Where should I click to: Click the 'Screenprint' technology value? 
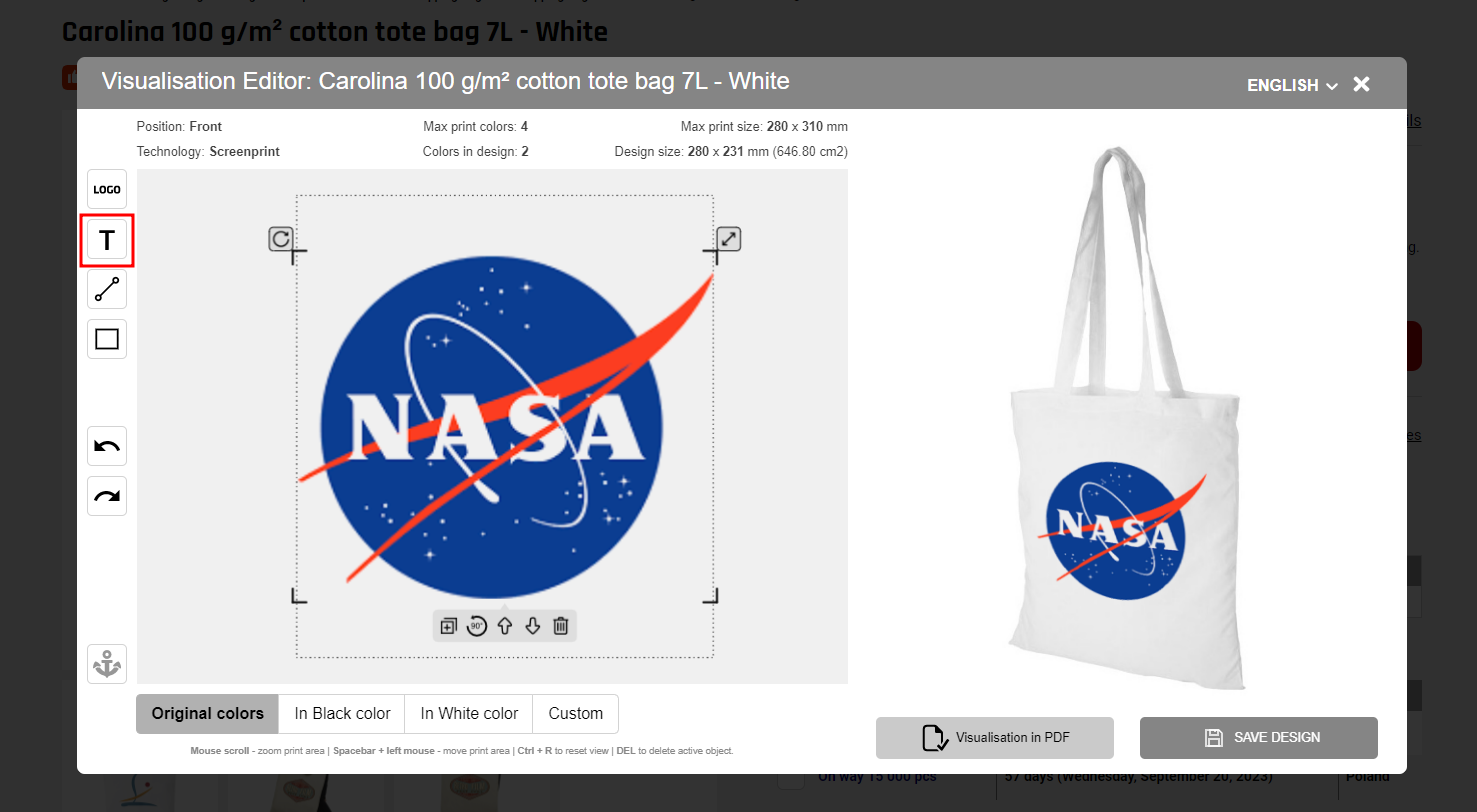coord(244,152)
